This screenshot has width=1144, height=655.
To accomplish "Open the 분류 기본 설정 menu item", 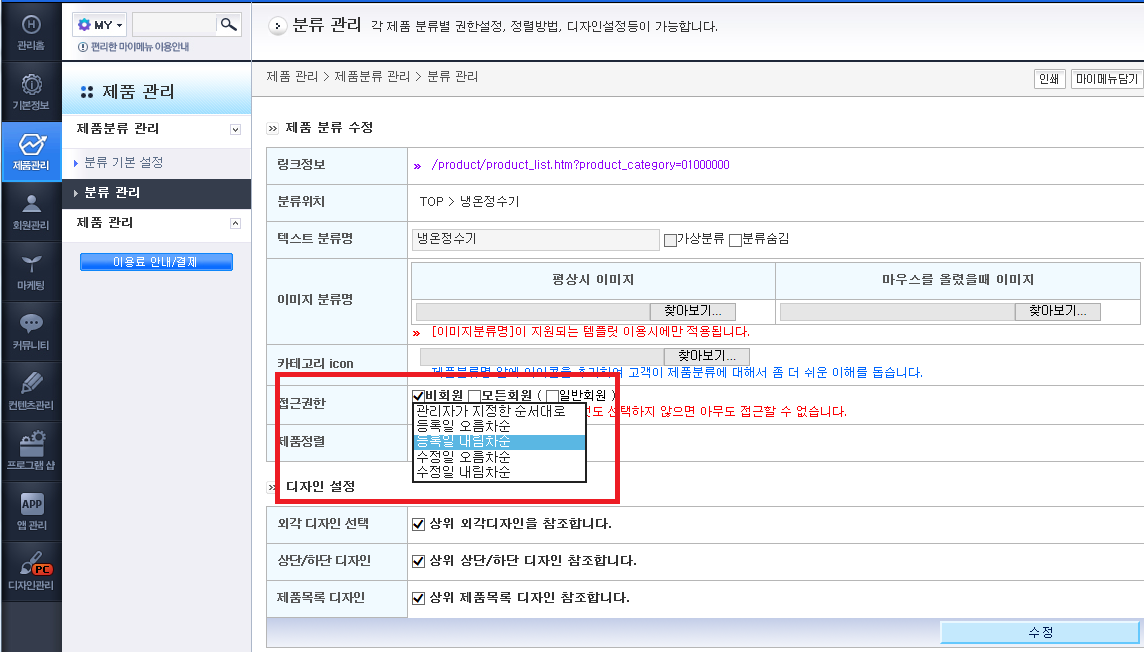I will coord(123,162).
